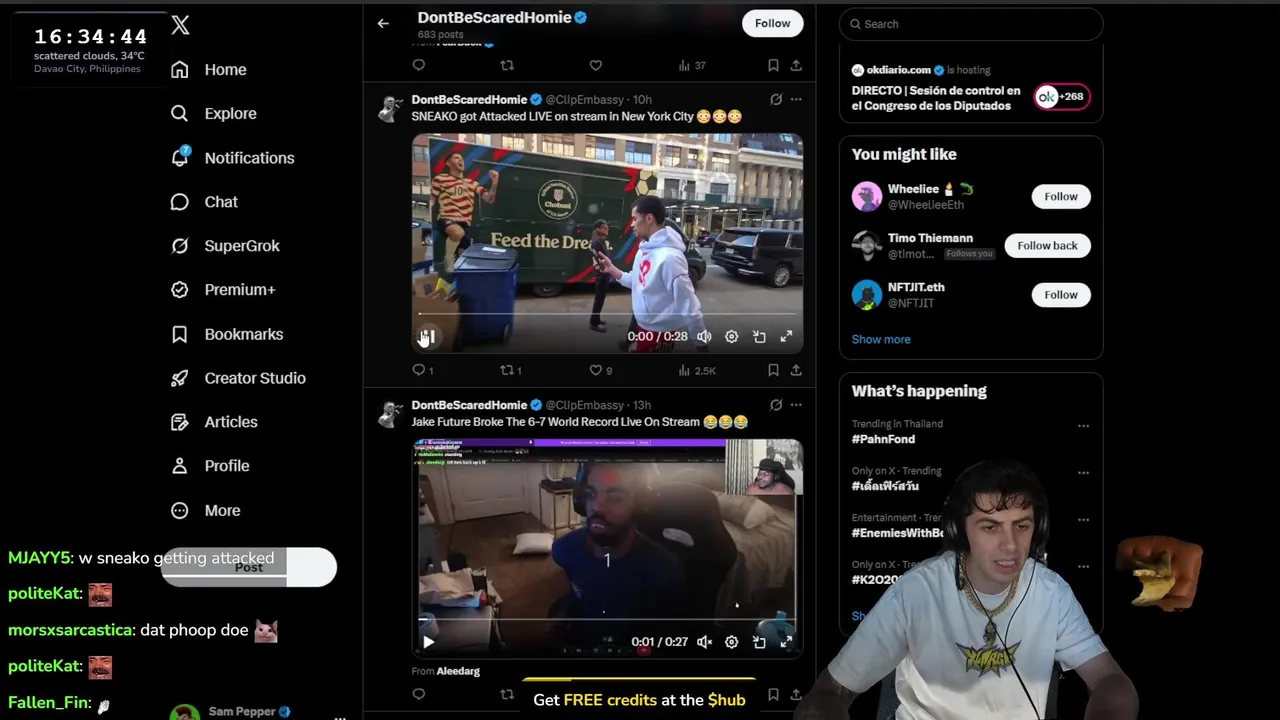Click the Bookmarks sidebar icon
This screenshot has height=720, width=1280.
pyautogui.click(x=180, y=334)
